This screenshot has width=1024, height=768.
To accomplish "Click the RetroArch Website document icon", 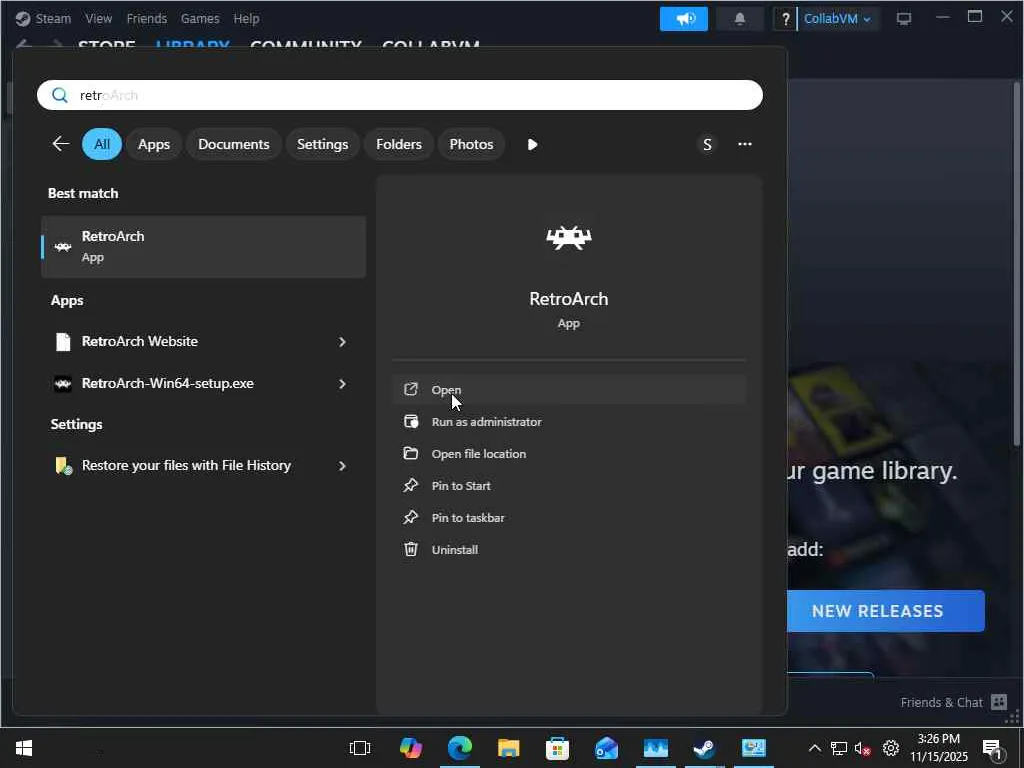I will 63,342.
